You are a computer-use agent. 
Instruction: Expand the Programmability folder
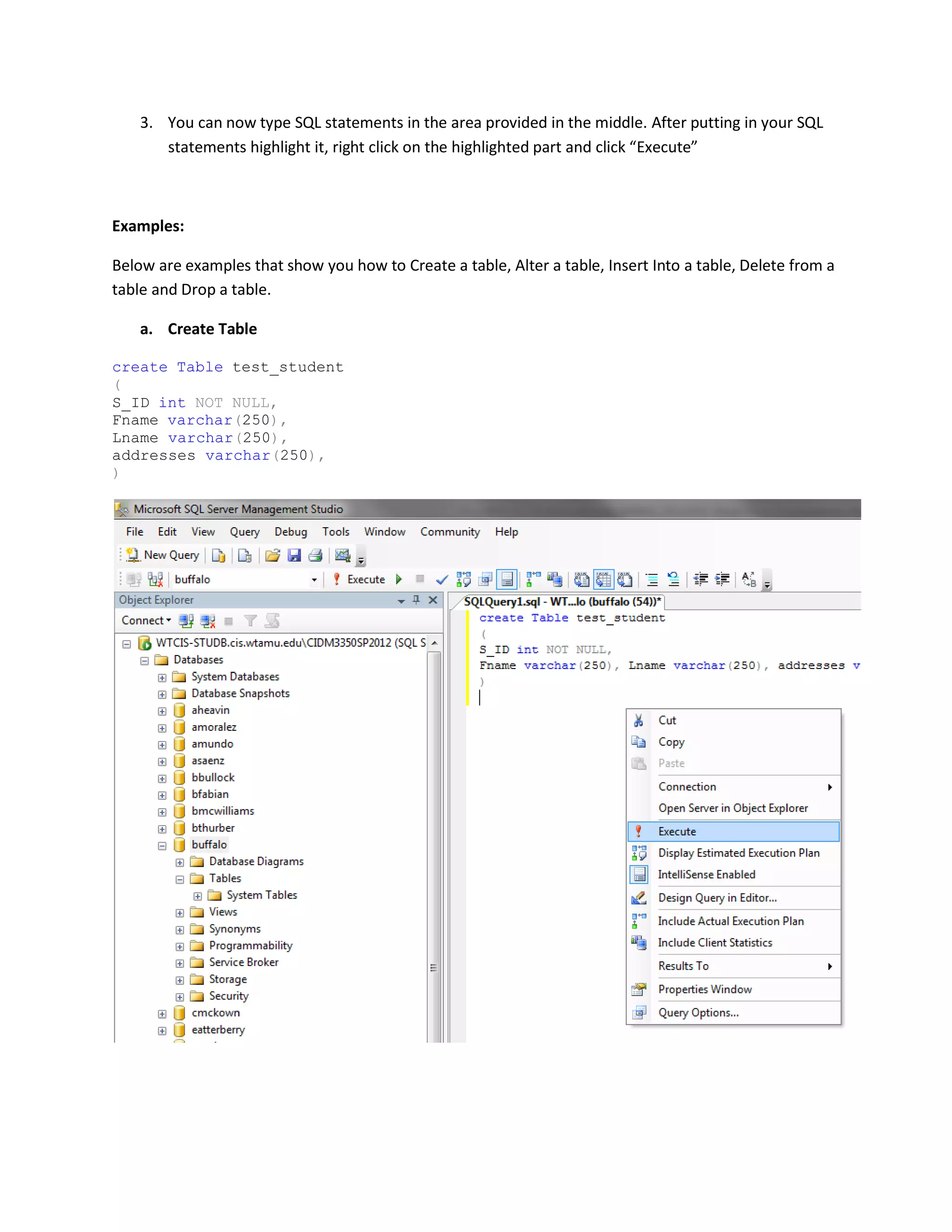[x=179, y=947]
